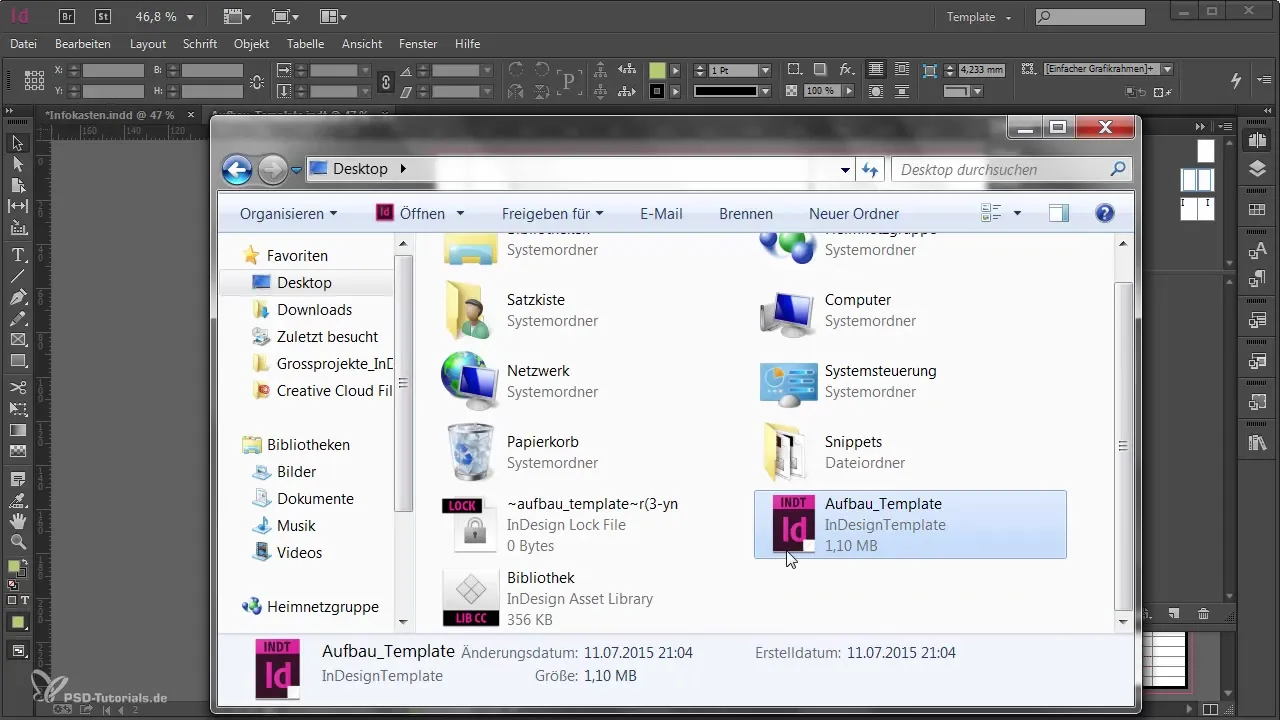Select Dokumente under Bibliotheken
The image size is (1280, 720).
click(315, 498)
